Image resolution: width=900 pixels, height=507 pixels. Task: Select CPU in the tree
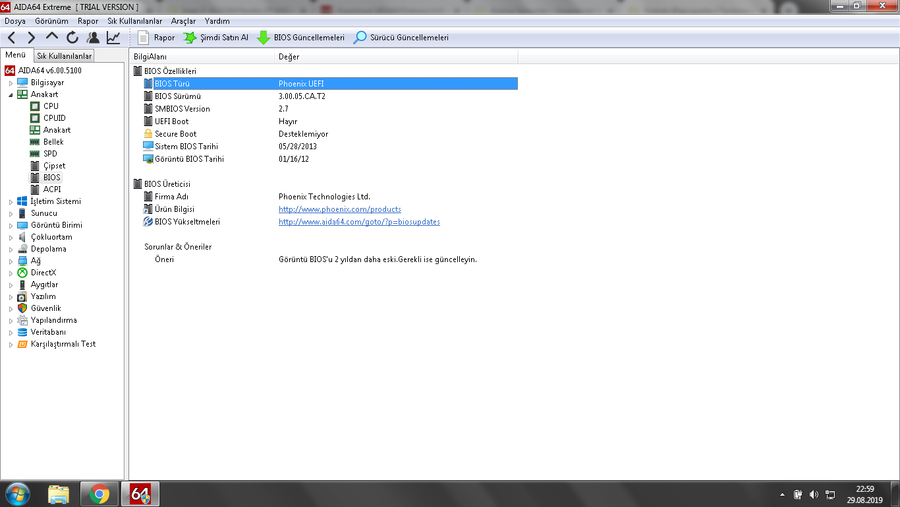pyautogui.click(x=51, y=106)
